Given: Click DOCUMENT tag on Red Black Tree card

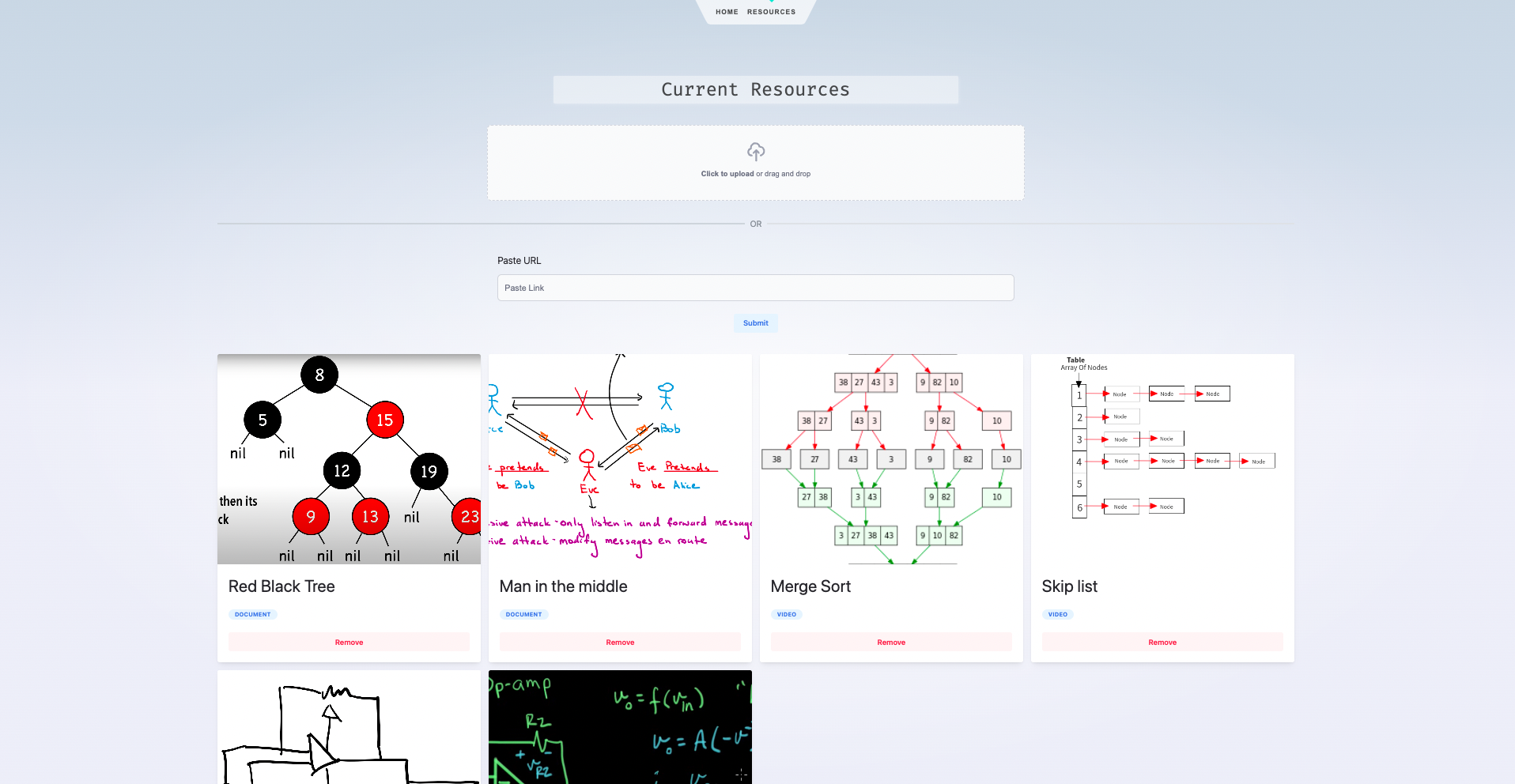Looking at the screenshot, I should pos(253,614).
